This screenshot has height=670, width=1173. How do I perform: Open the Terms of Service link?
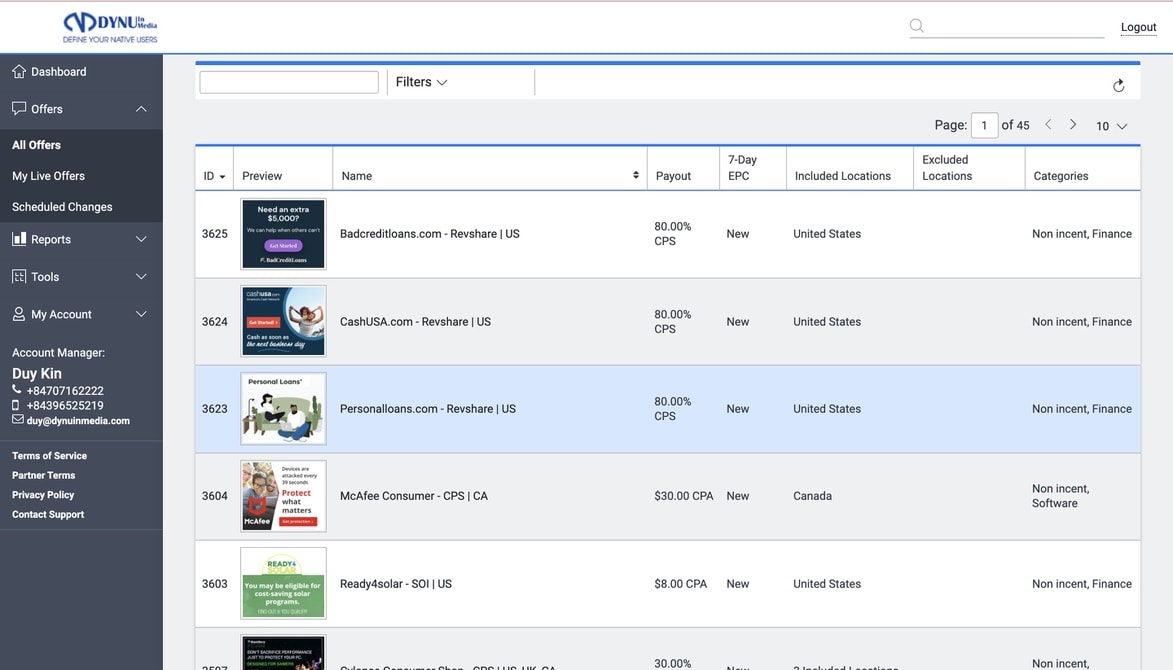pos(49,456)
